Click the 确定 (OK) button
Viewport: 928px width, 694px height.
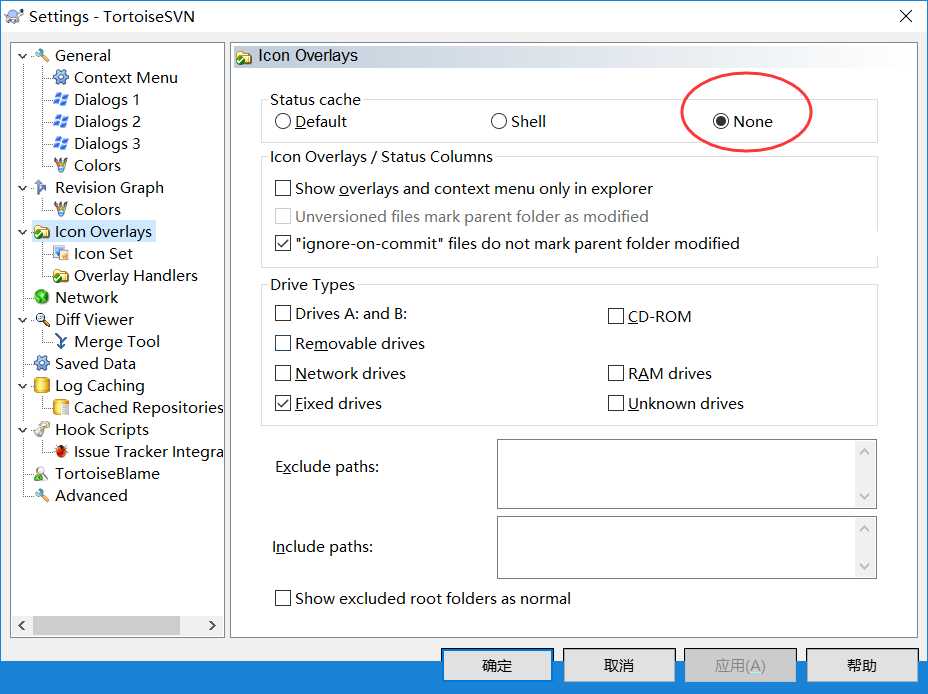[497, 666]
